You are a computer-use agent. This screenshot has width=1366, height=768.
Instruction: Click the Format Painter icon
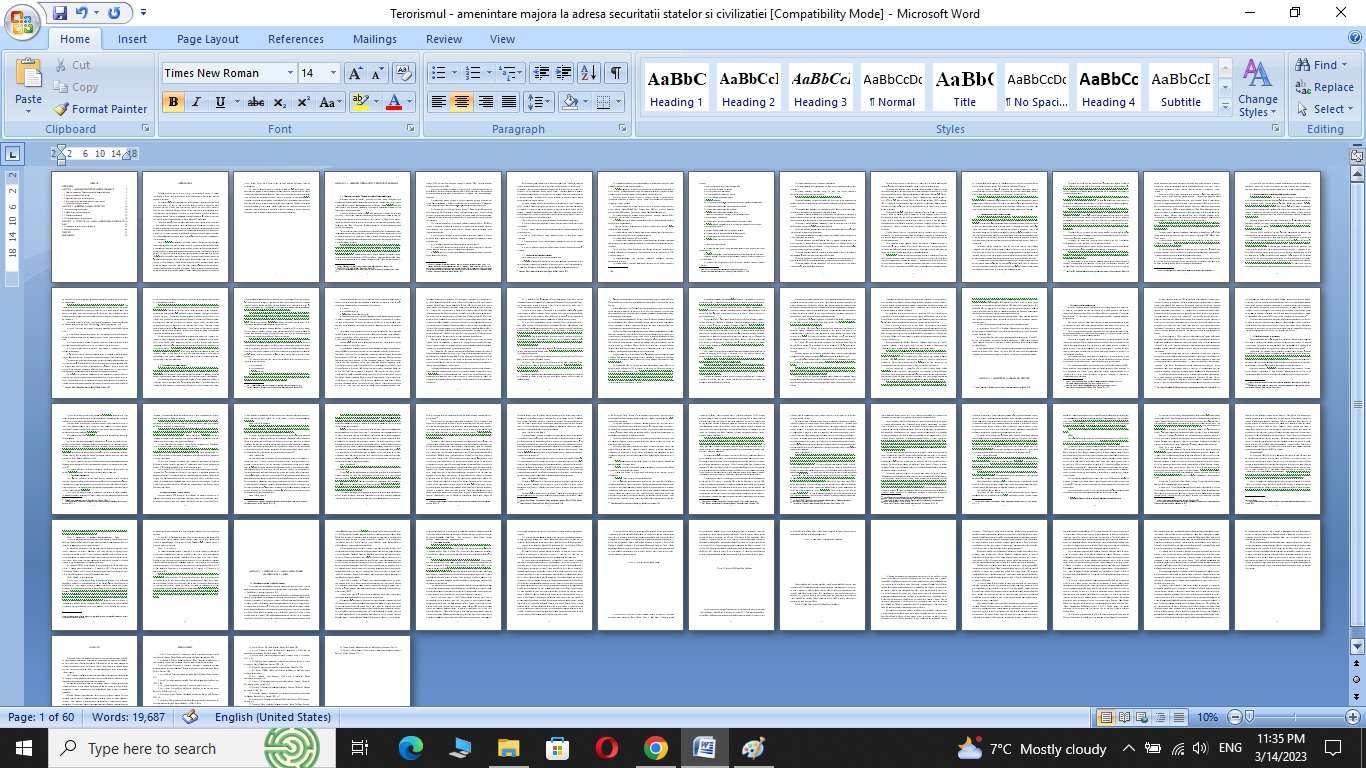(x=62, y=109)
